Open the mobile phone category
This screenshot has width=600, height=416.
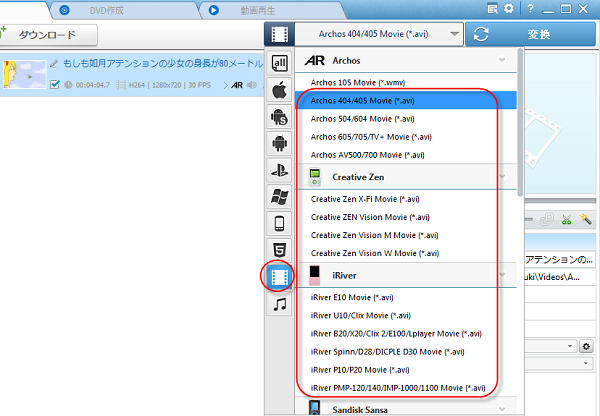click(x=279, y=223)
